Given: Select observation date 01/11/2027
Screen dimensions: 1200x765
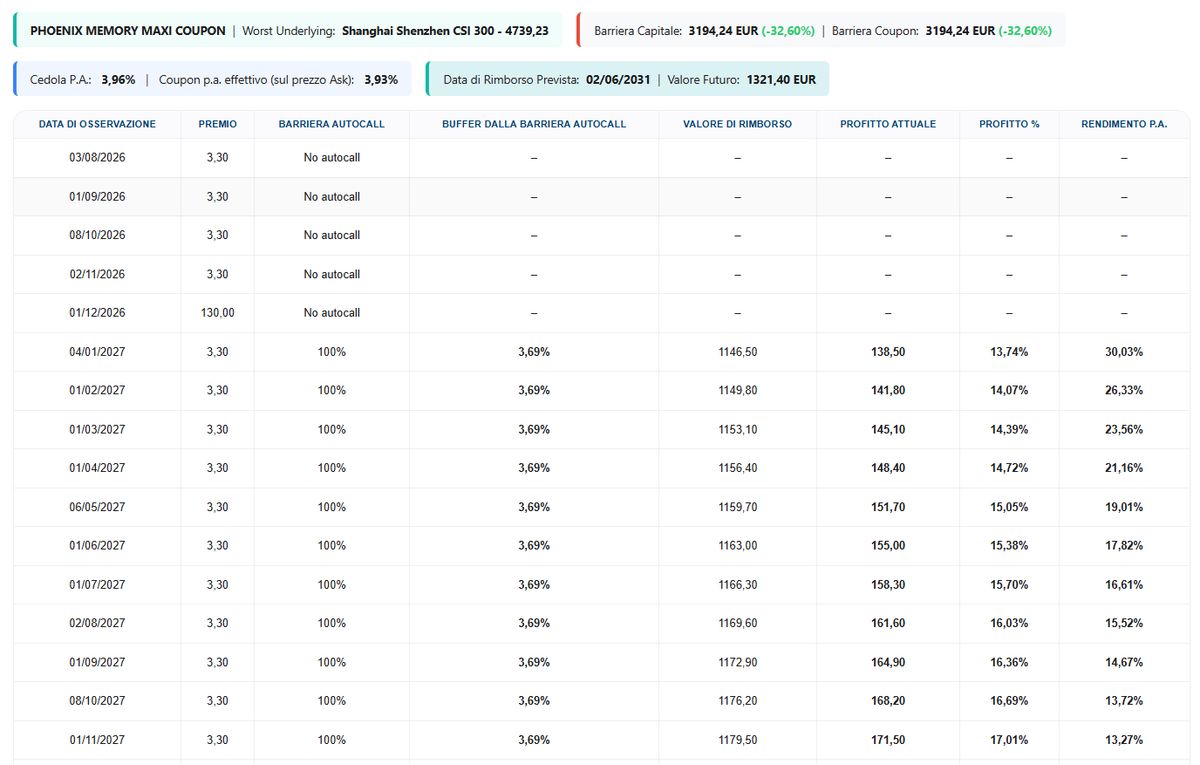Looking at the screenshot, I should pyautogui.click(x=97, y=740).
